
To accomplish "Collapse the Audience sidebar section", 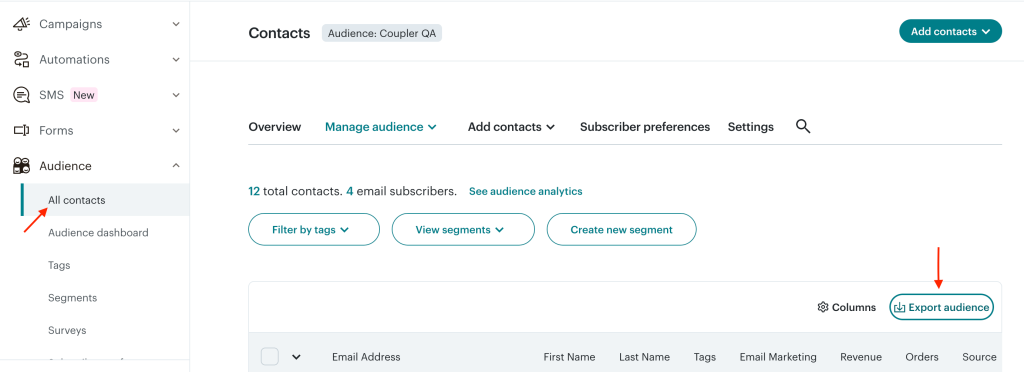I will [x=176, y=166].
